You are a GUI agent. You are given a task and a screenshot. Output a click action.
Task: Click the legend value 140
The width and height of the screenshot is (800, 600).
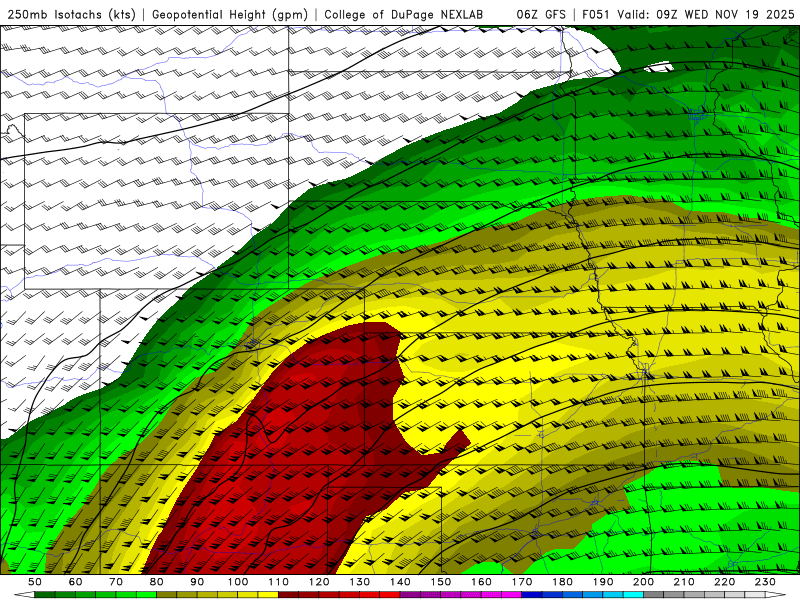pos(401,582)
